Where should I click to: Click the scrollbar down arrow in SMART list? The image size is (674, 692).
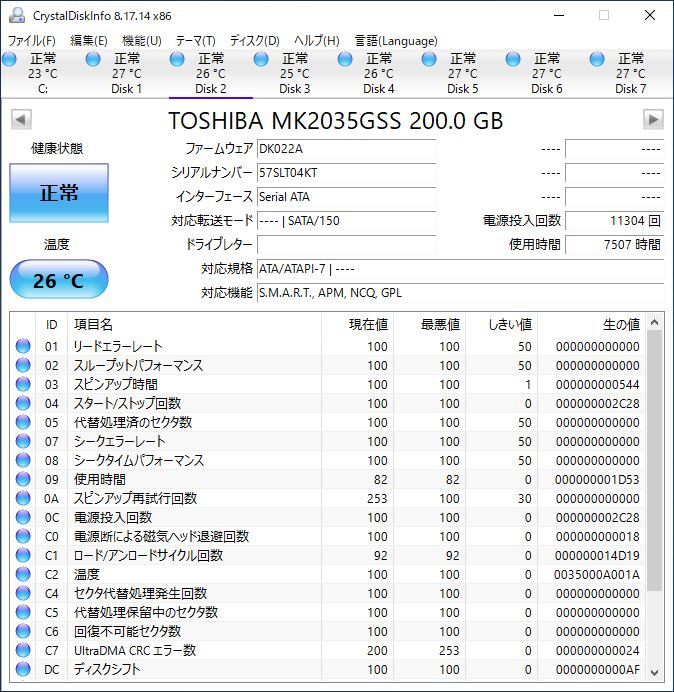[655, 673]
